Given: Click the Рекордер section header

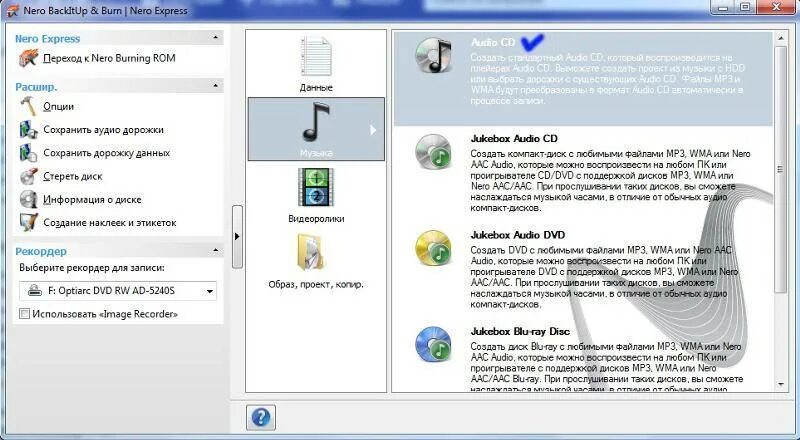Looking at the screenshot, I should [x=118, y=251].
